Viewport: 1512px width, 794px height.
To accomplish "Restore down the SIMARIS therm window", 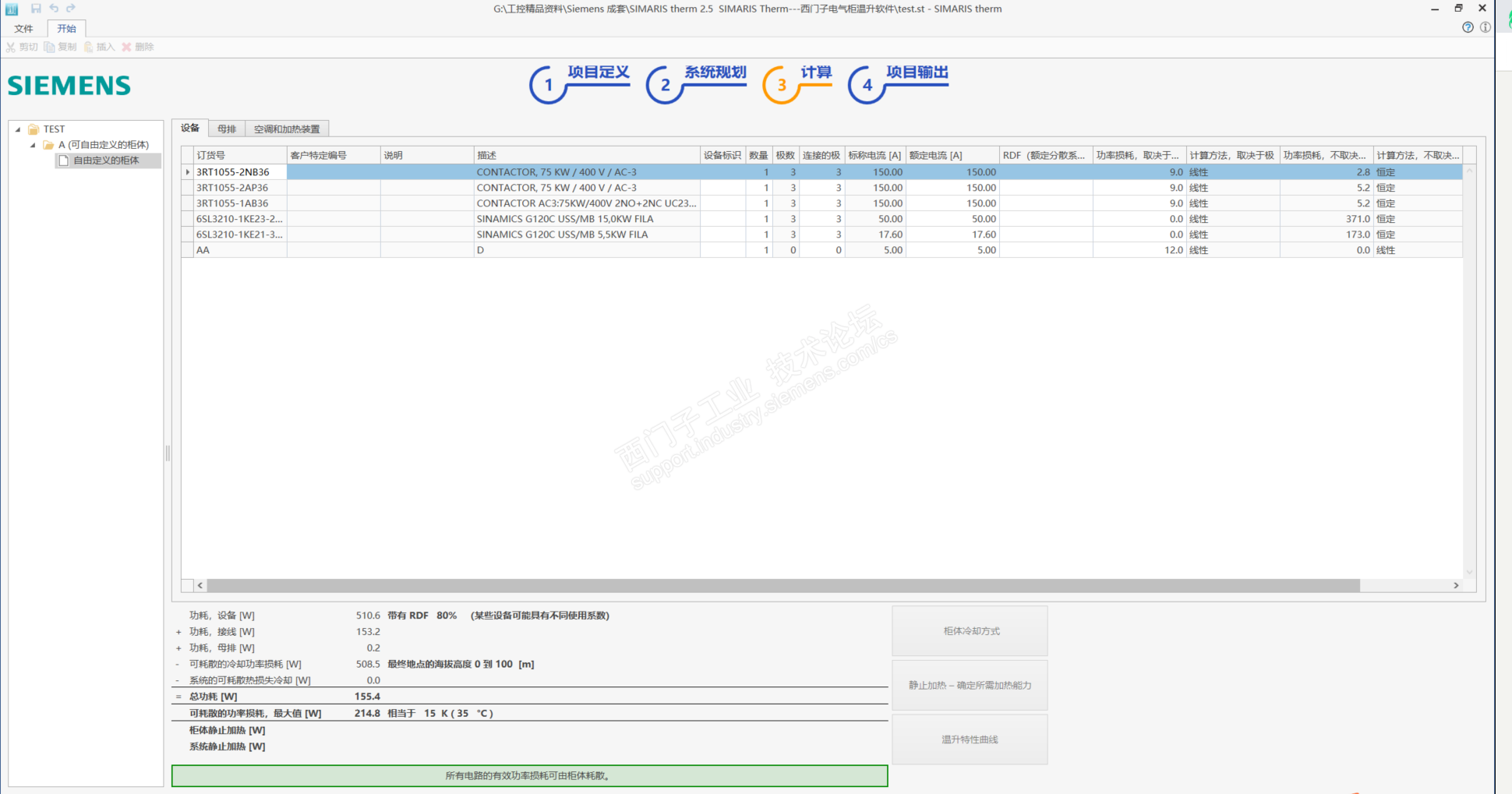I will [x=1458, y=9].
